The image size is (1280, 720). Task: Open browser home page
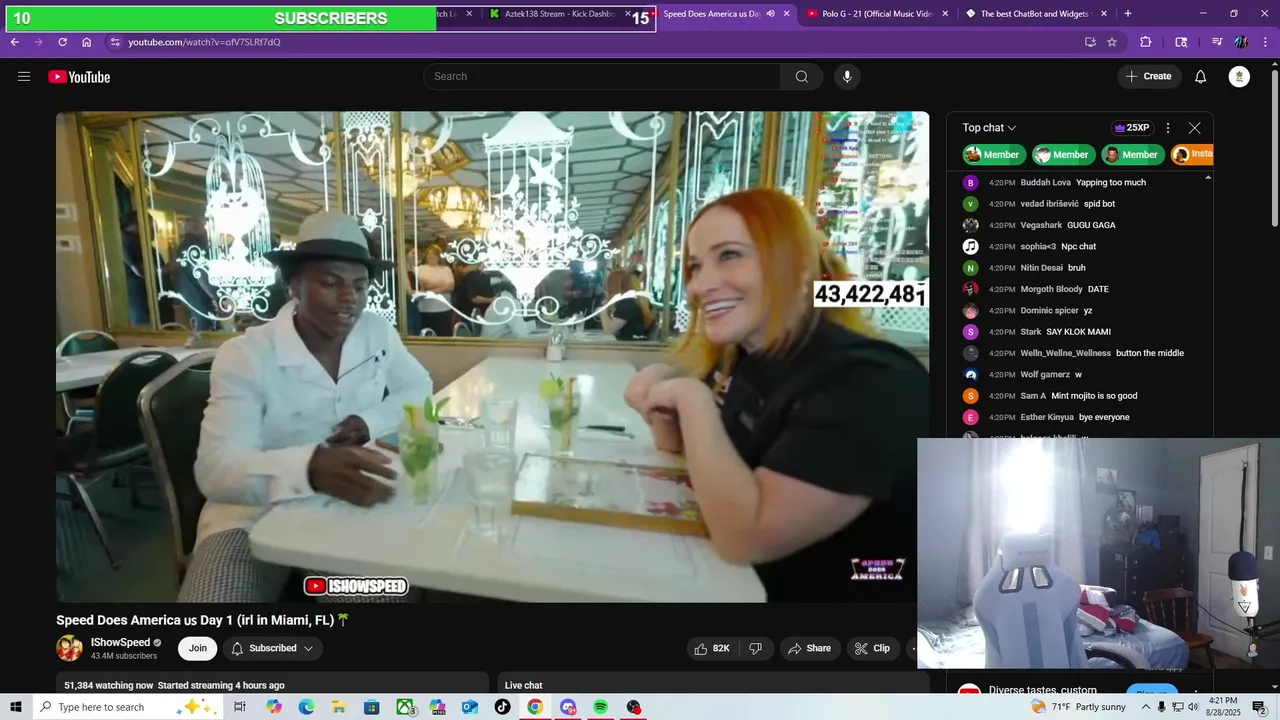pyautogui.click(x=87, y=42)
